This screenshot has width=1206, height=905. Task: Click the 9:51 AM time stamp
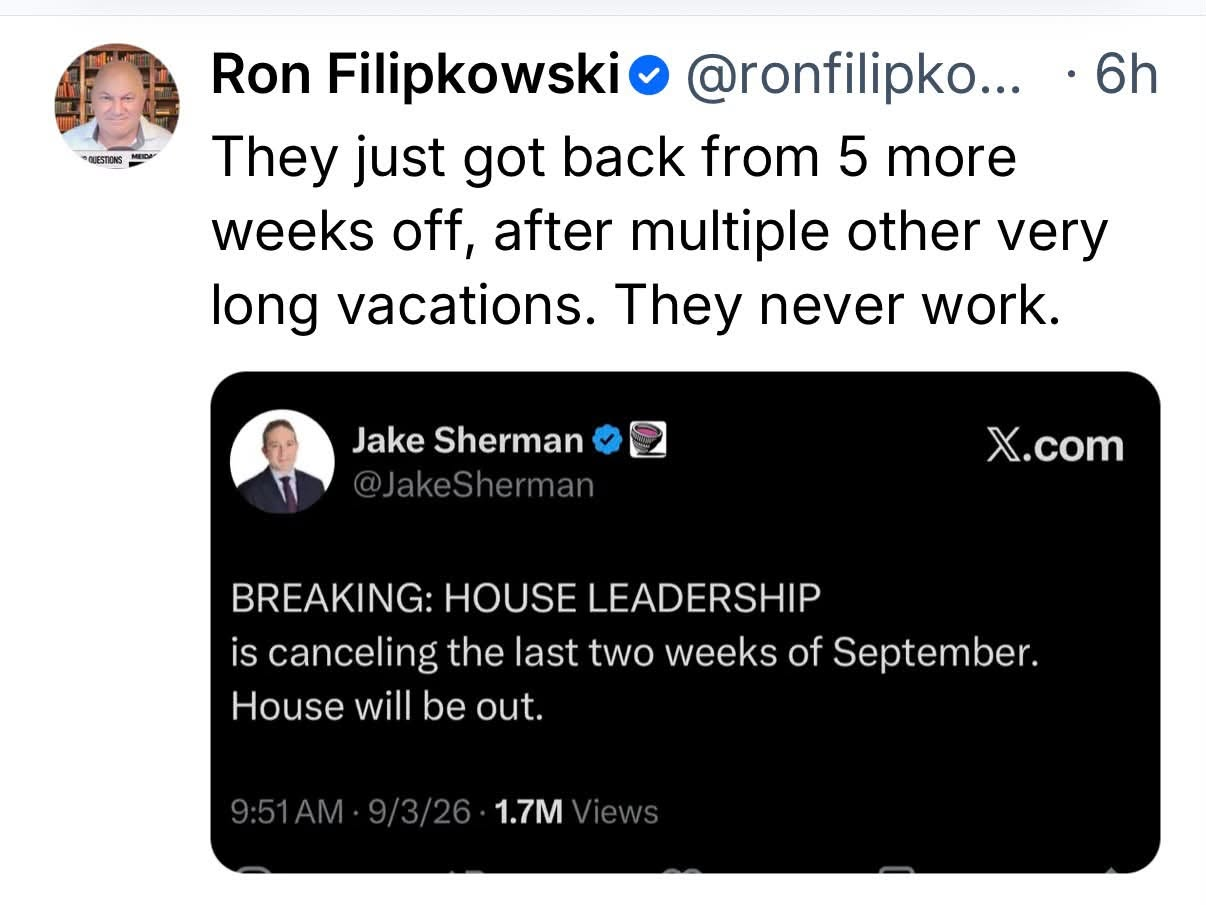coord(287,811)
